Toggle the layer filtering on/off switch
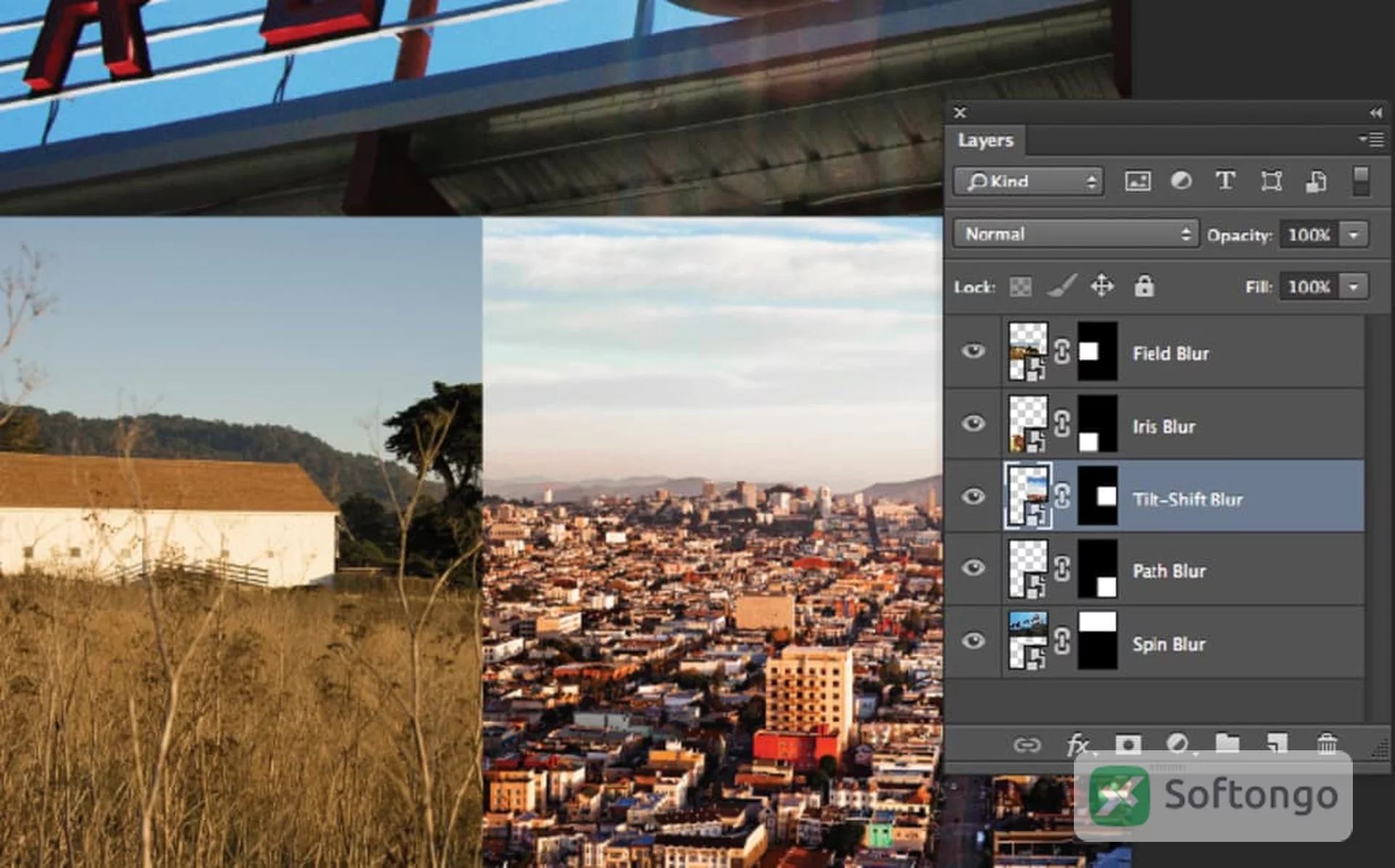The image size is (1395, 868). (1361, 181)
